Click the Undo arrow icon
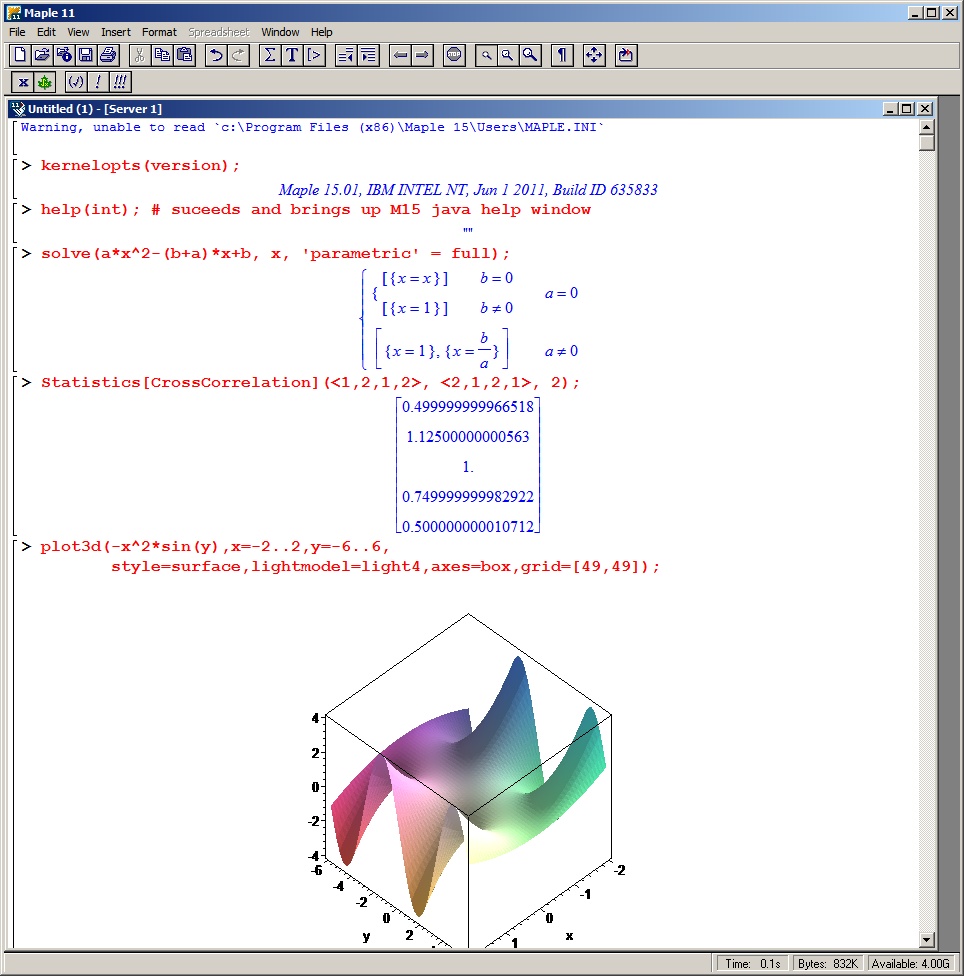 (x=215, y=55)
